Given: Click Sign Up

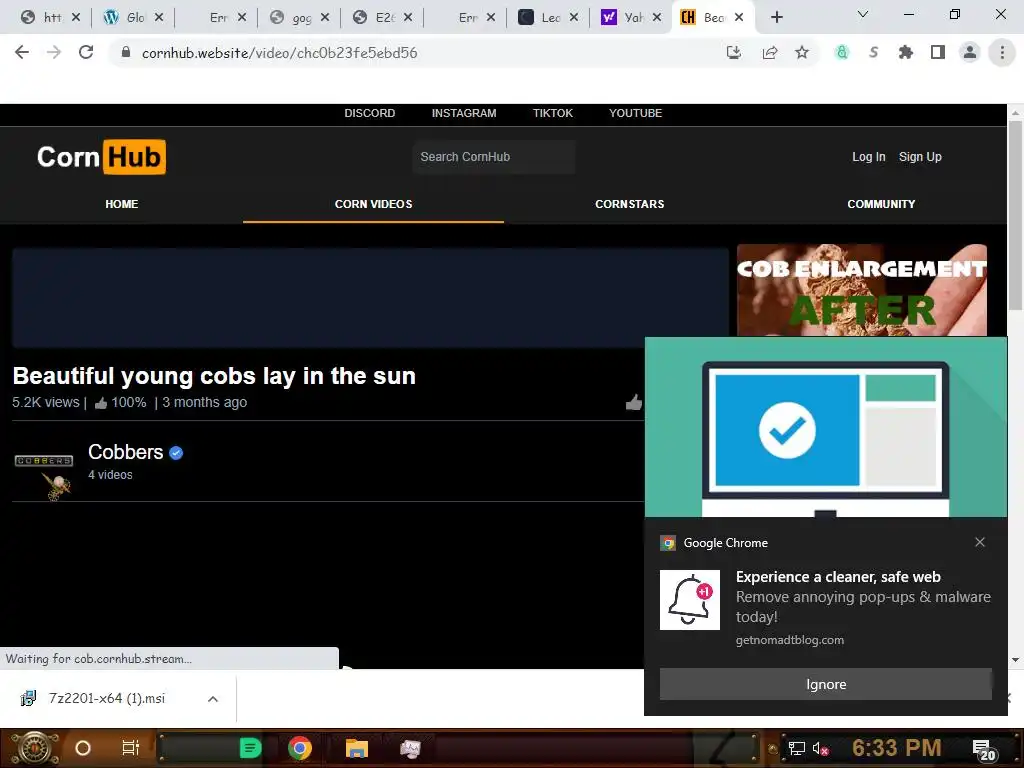Looking at the screenshot, I should click(920, 157).
